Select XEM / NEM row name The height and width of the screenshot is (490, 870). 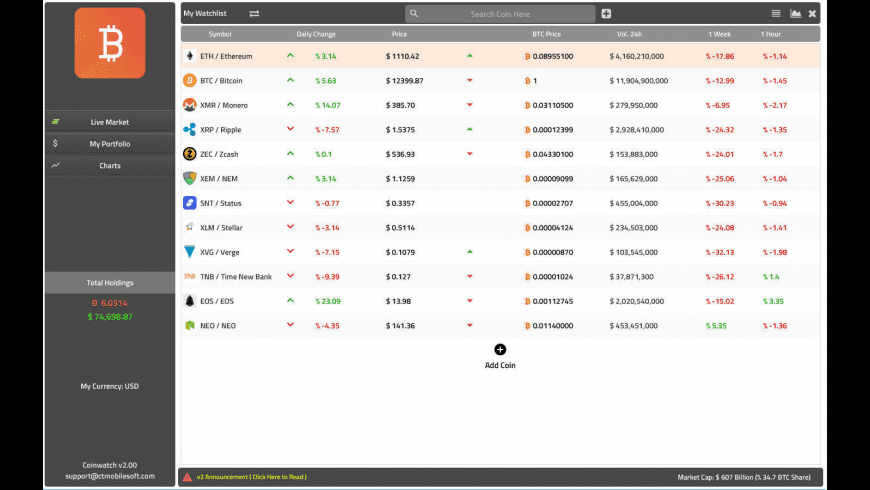point(219,178)
